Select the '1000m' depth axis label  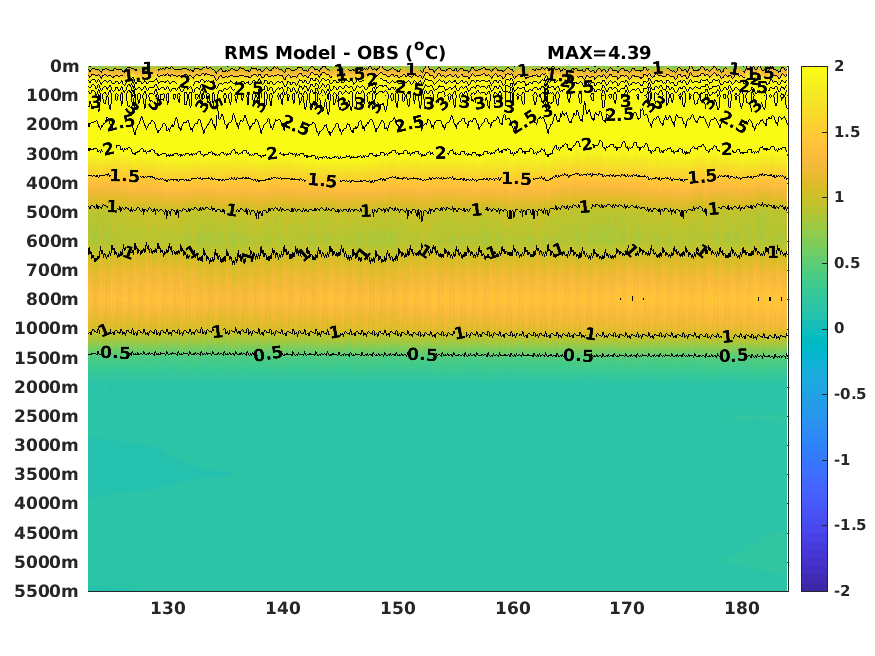pos(46,329)
